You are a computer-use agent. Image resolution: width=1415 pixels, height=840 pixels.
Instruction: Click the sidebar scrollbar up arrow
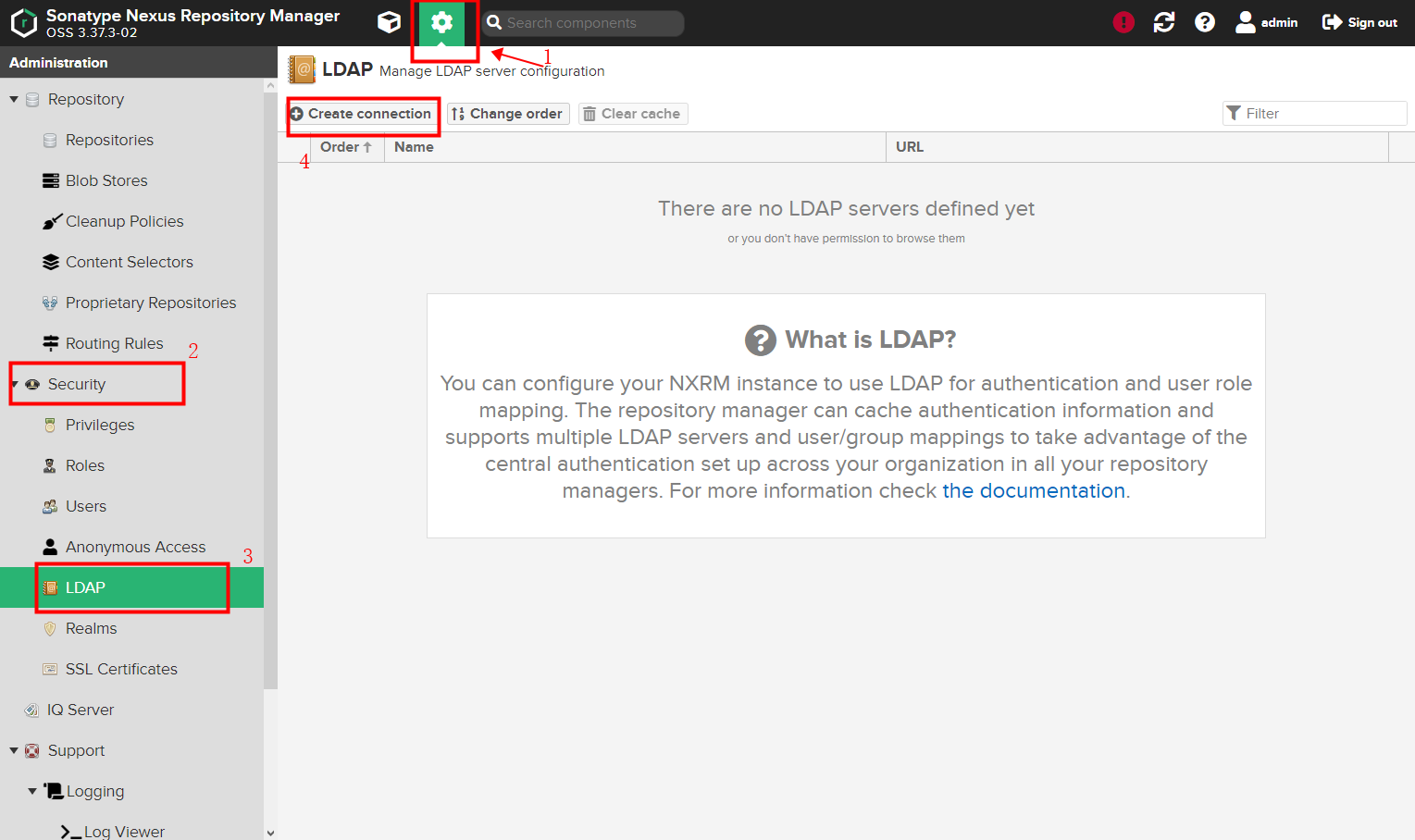(270, 86)
